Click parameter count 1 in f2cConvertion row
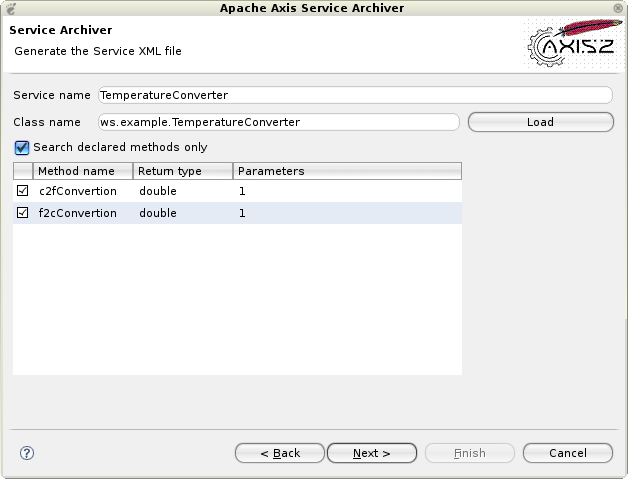The image size is (628, 479). pos(242,213)
